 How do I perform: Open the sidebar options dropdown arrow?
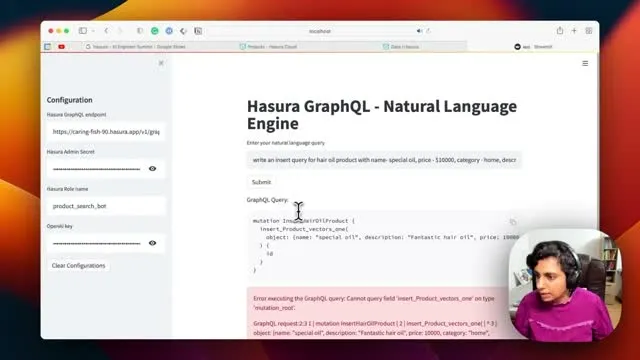93,31
